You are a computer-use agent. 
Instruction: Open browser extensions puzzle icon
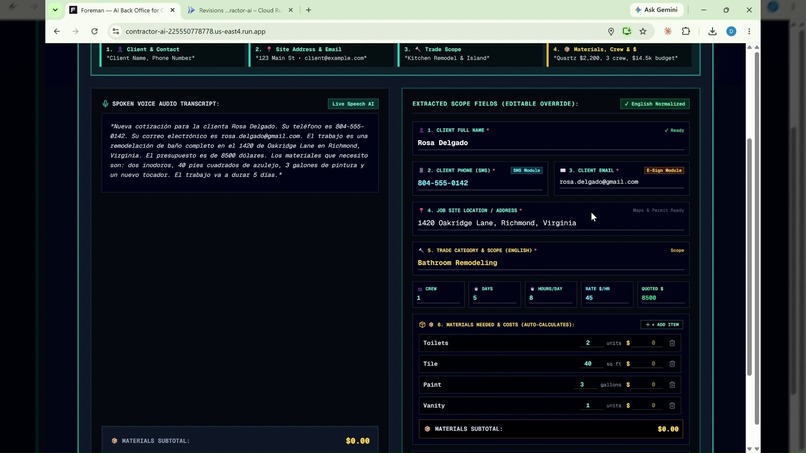click(686, 31)
